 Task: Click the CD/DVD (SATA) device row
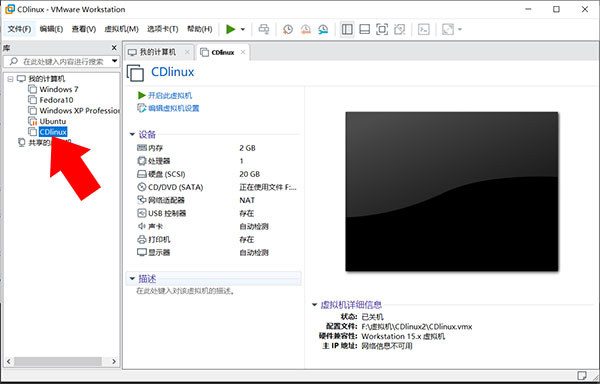tap(217, 187)
